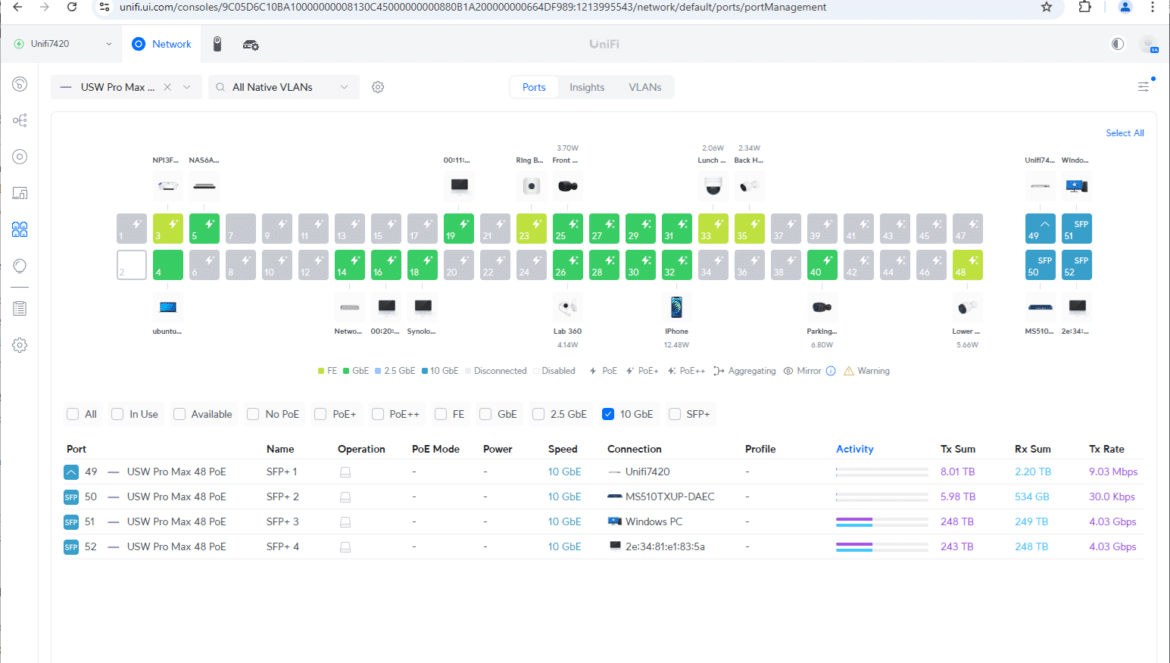Click the ubuntu device icon
The height and width of the screenshot is (663, 1170).
pos(168,307)
